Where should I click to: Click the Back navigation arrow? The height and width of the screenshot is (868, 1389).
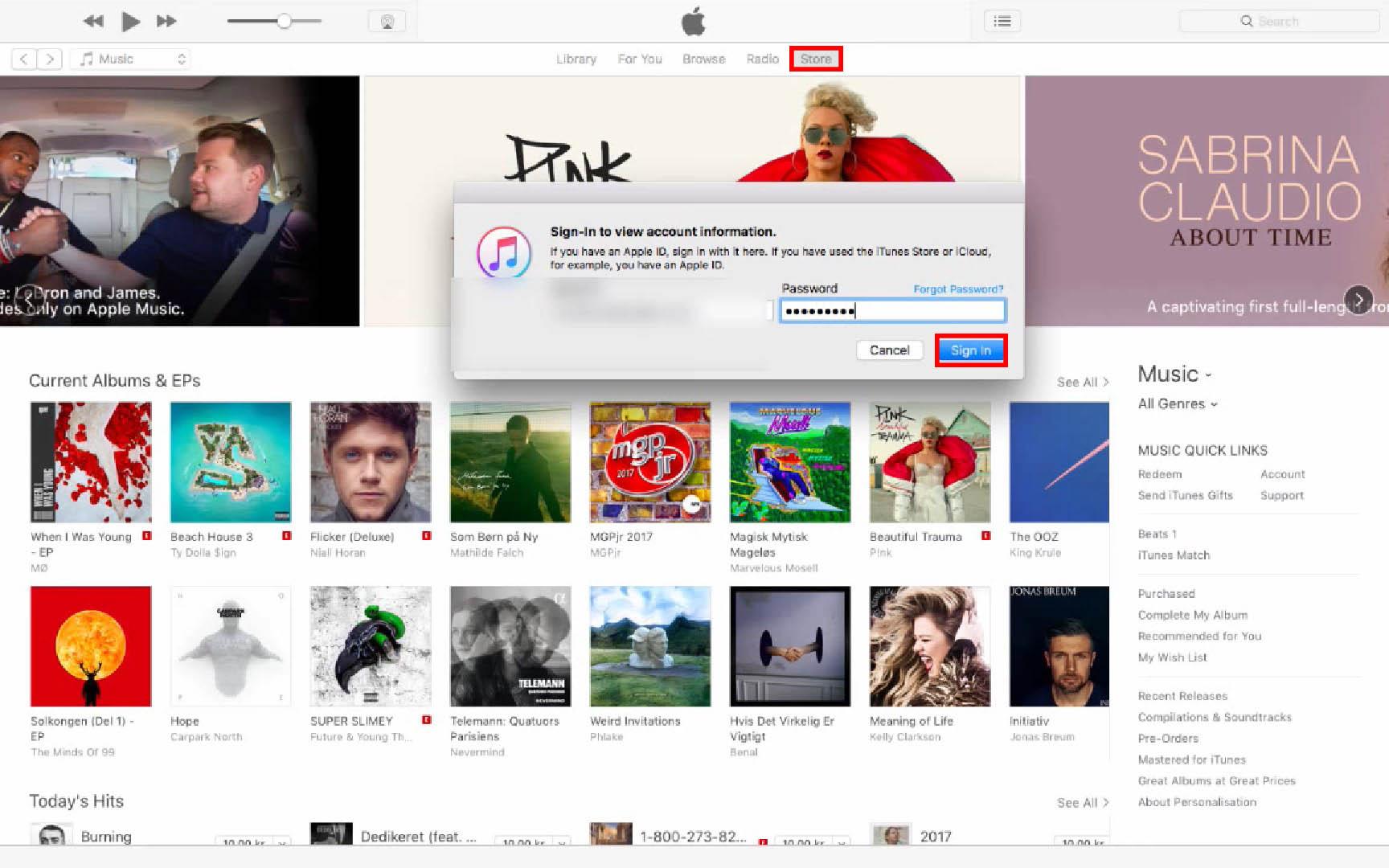pyautogui.click(x=24, y=59)
